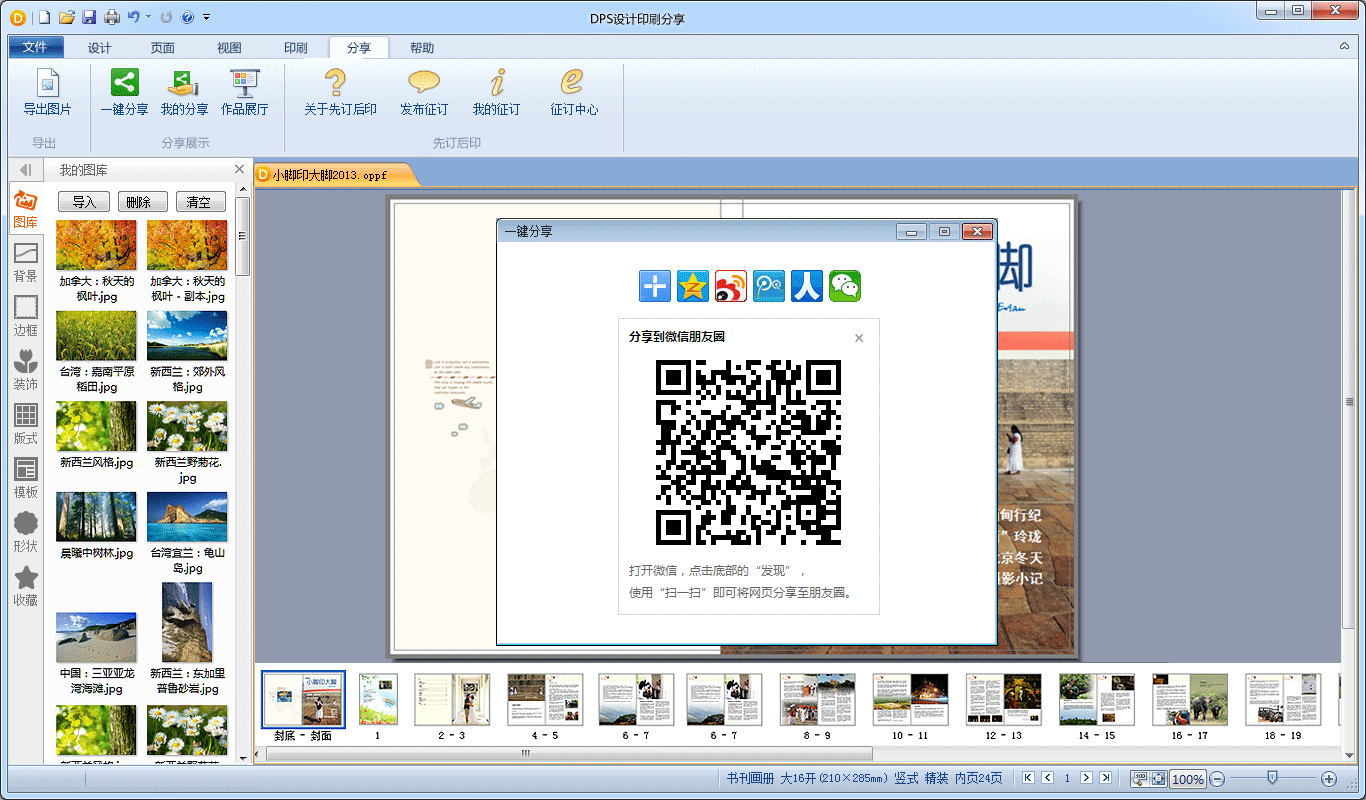Screen dimensions: 1366x800
Task: Click the zoom slider handle
Action: coord(1272,777)
